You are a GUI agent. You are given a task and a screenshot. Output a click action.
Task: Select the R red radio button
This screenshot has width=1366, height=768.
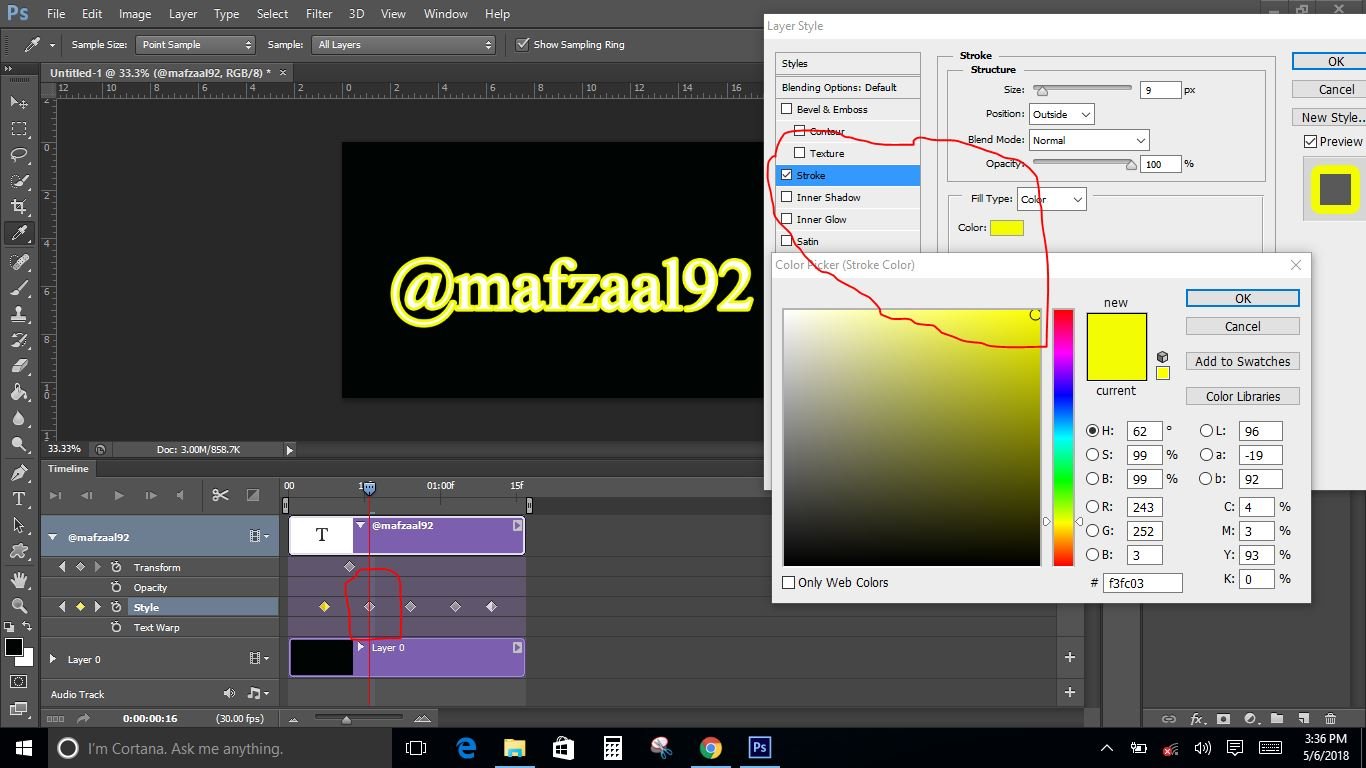click(1093, 506)
